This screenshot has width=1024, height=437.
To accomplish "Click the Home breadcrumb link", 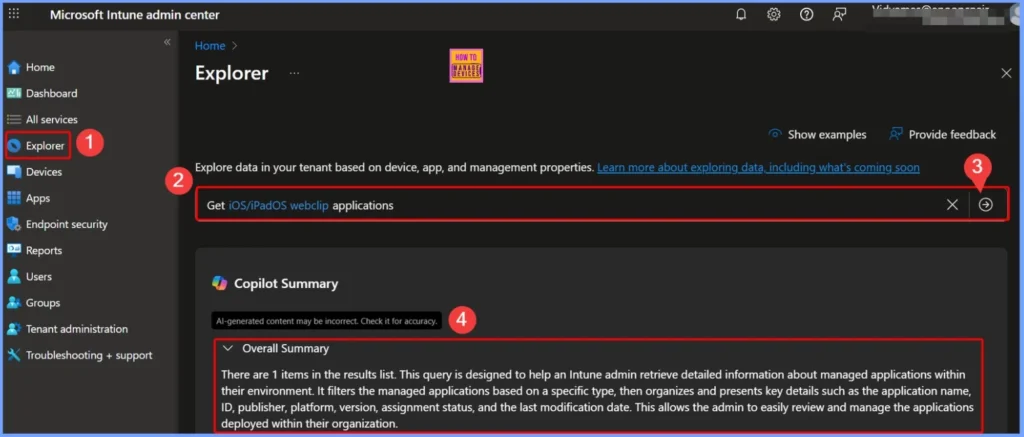I will coord(210,46).
